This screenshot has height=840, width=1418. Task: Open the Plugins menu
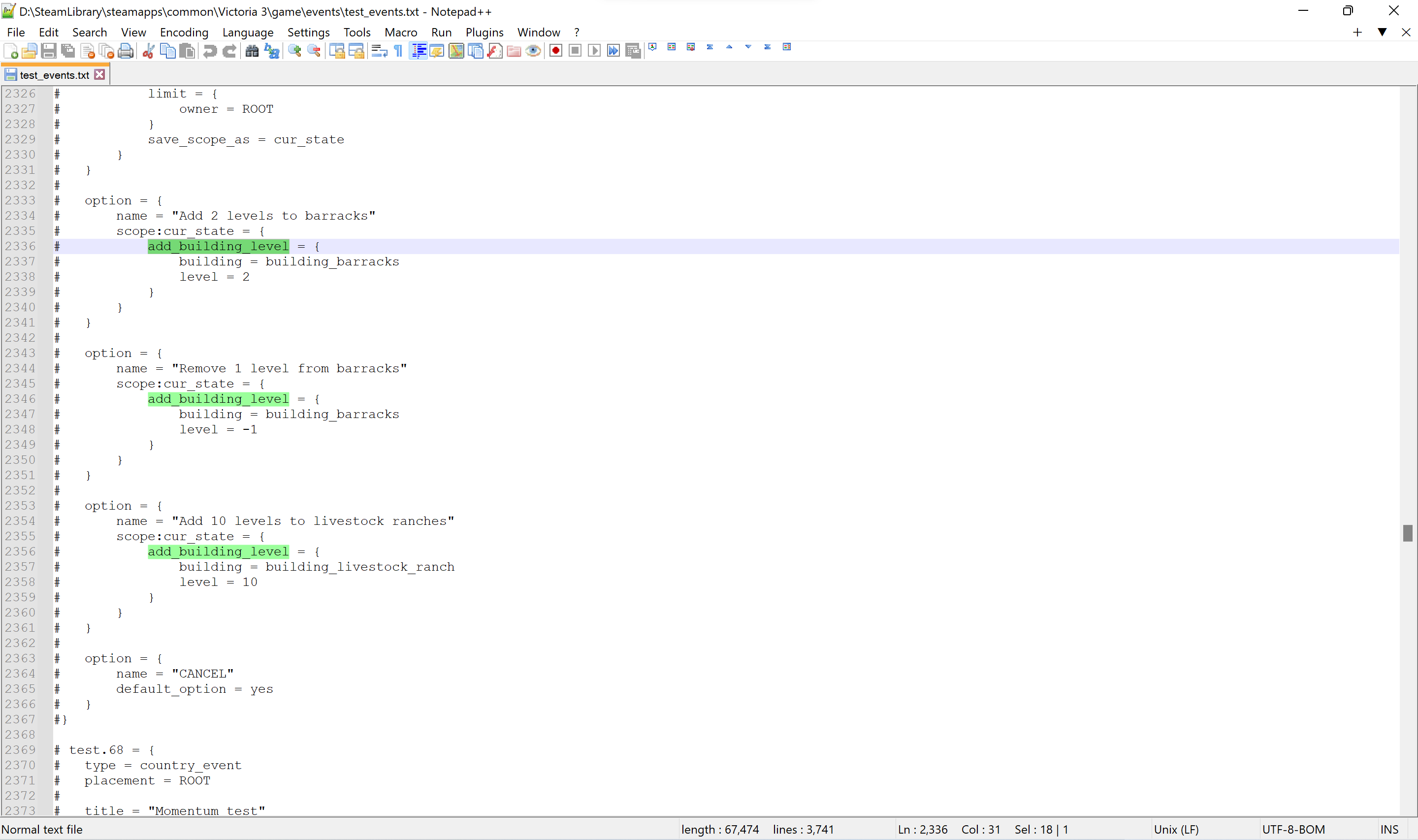[484, 32]
